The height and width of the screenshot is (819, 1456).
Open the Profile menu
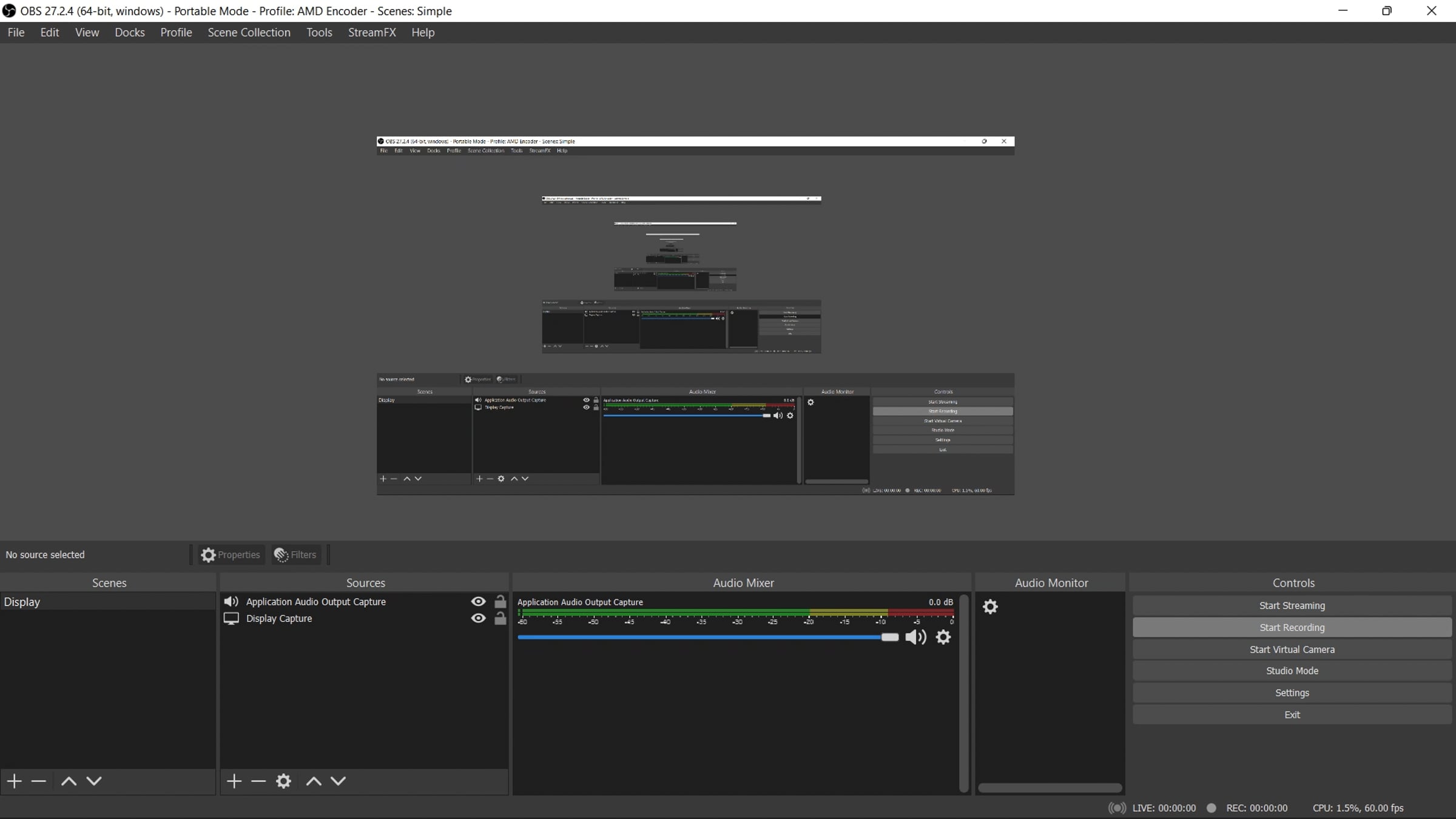tap(177, 33)
